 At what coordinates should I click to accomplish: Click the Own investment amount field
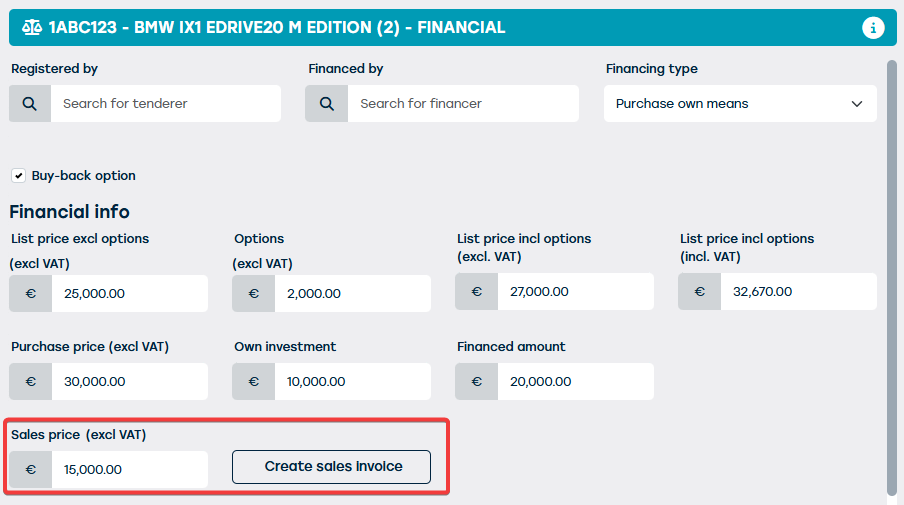tap(351, 382)
